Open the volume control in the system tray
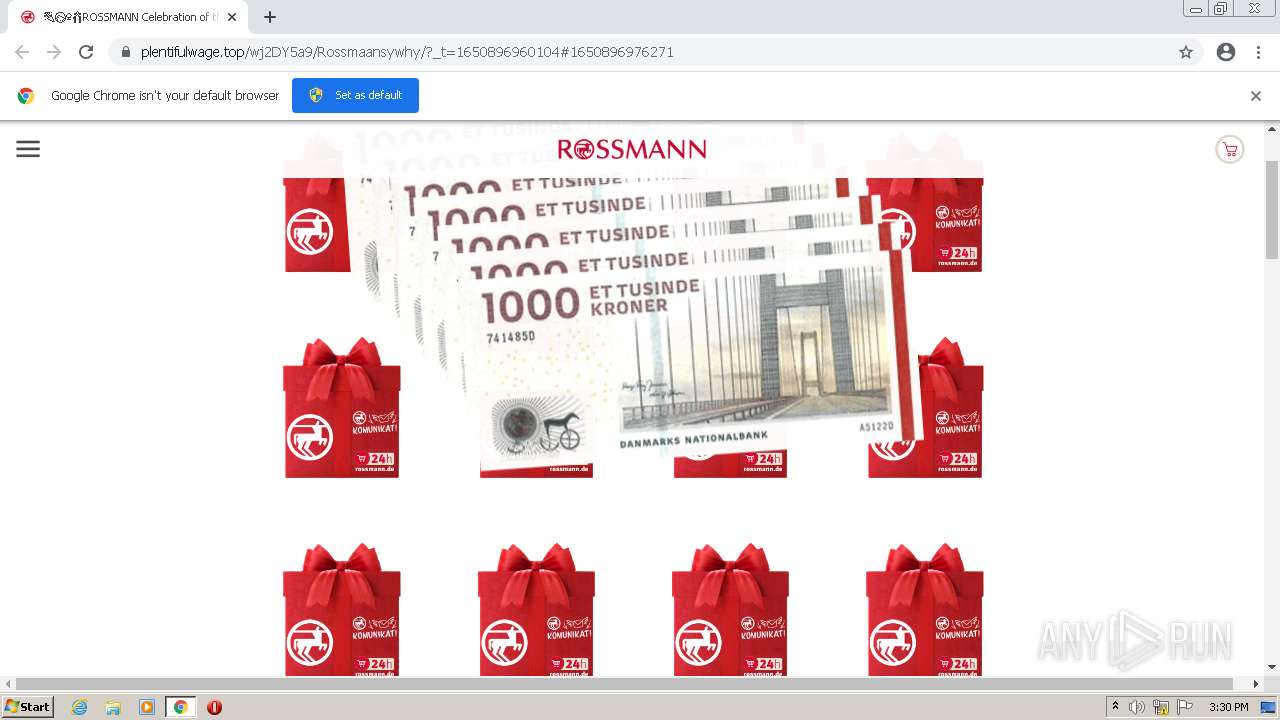Viewport: 1280px width, 720px height. tap(1137, 707)
